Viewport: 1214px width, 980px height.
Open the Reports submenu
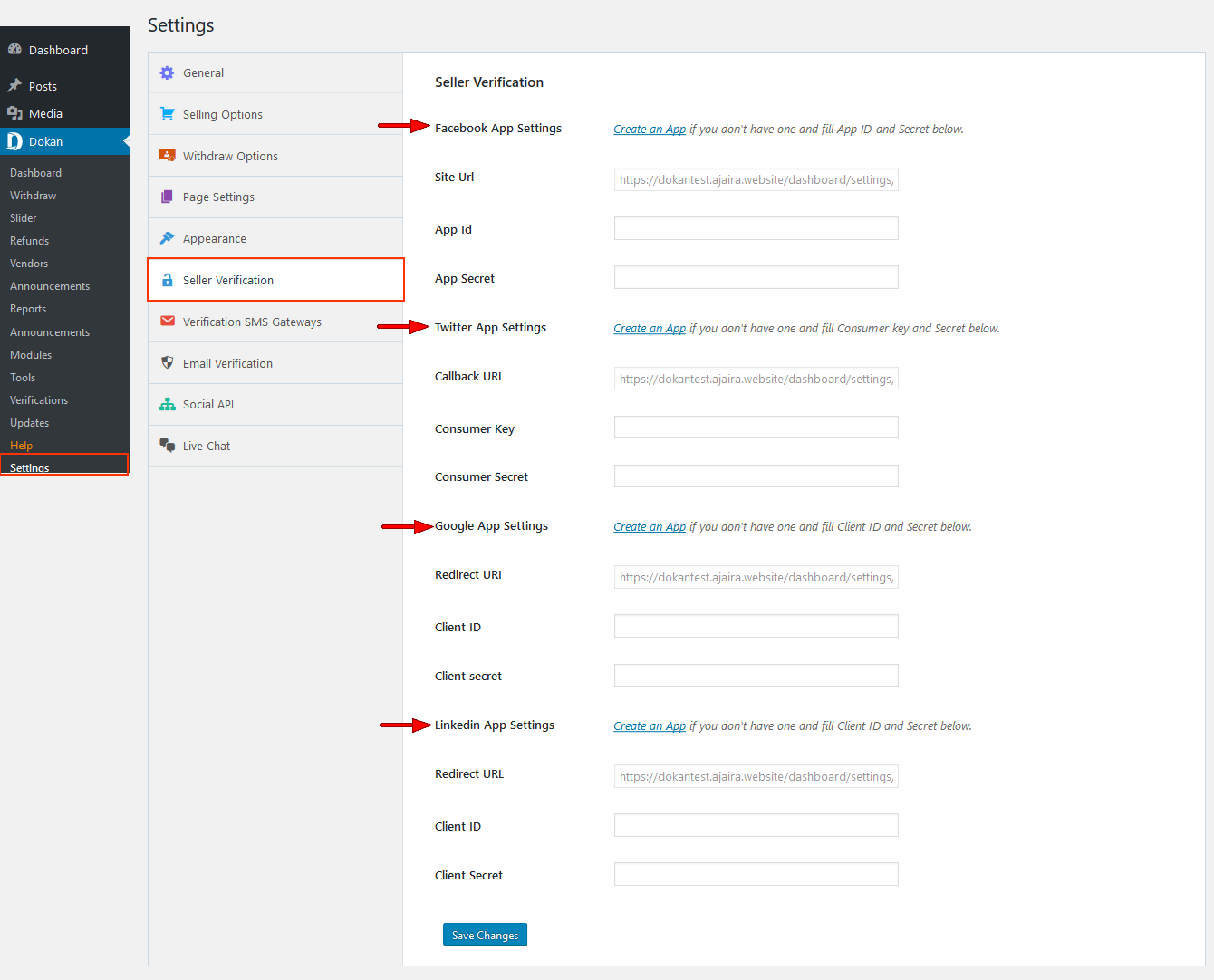click(28, 309)
